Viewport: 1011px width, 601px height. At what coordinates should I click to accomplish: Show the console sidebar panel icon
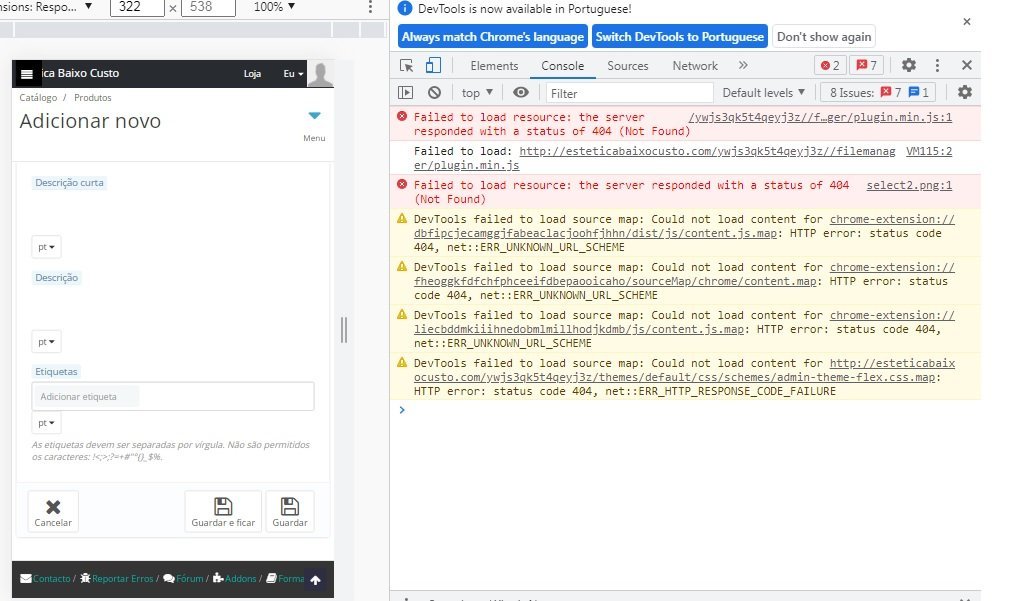pos(406,92)
